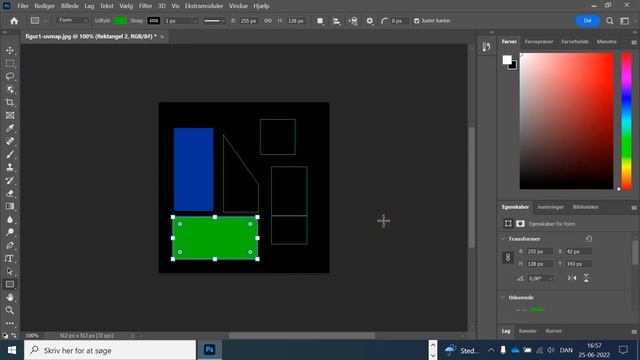Click the rainbow hue slider
640x360 pixels.
tap(627, 121)
